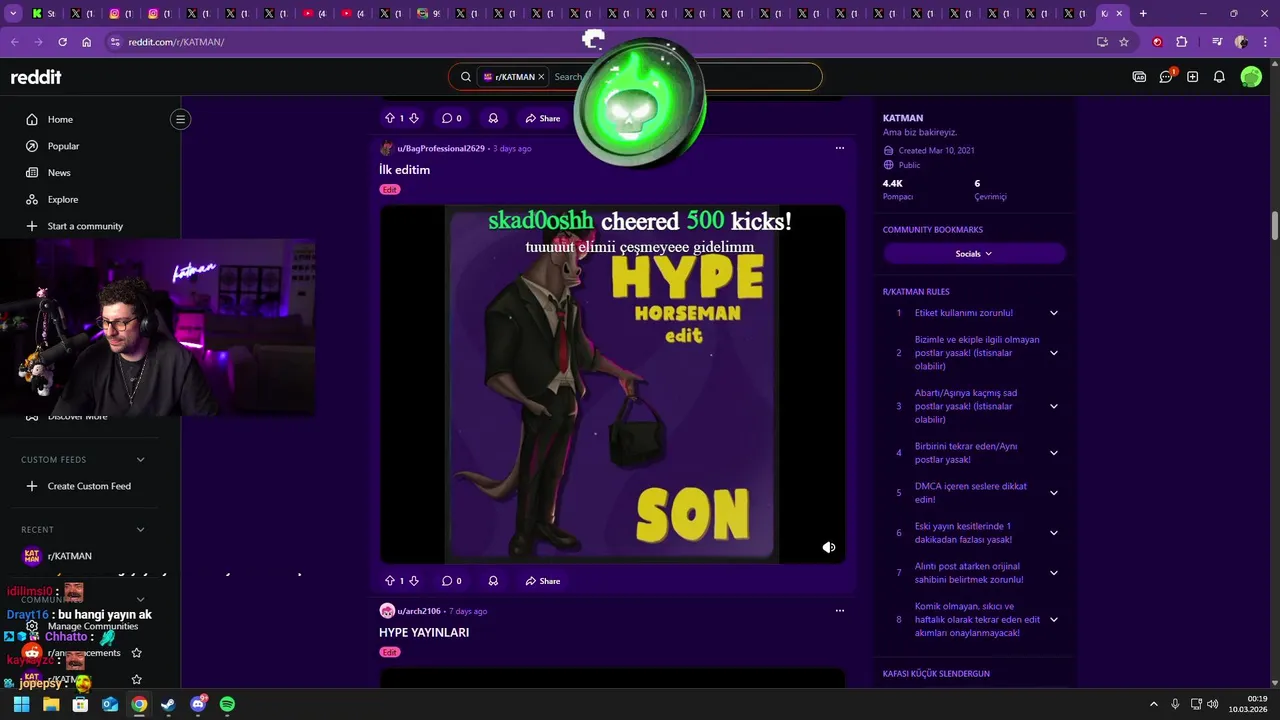Open comments of the İlk editim post
The image size is (1280, 720).
[452, 581]
